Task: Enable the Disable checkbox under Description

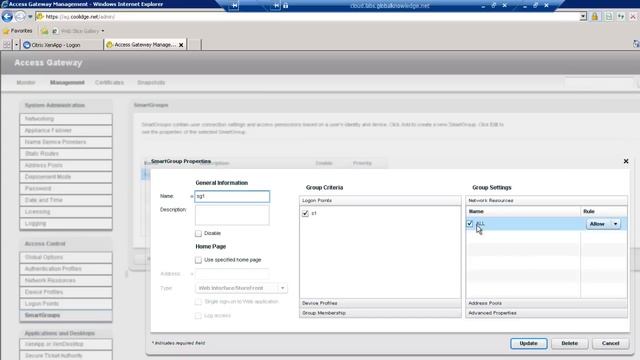Action: [x=198, y=233]
